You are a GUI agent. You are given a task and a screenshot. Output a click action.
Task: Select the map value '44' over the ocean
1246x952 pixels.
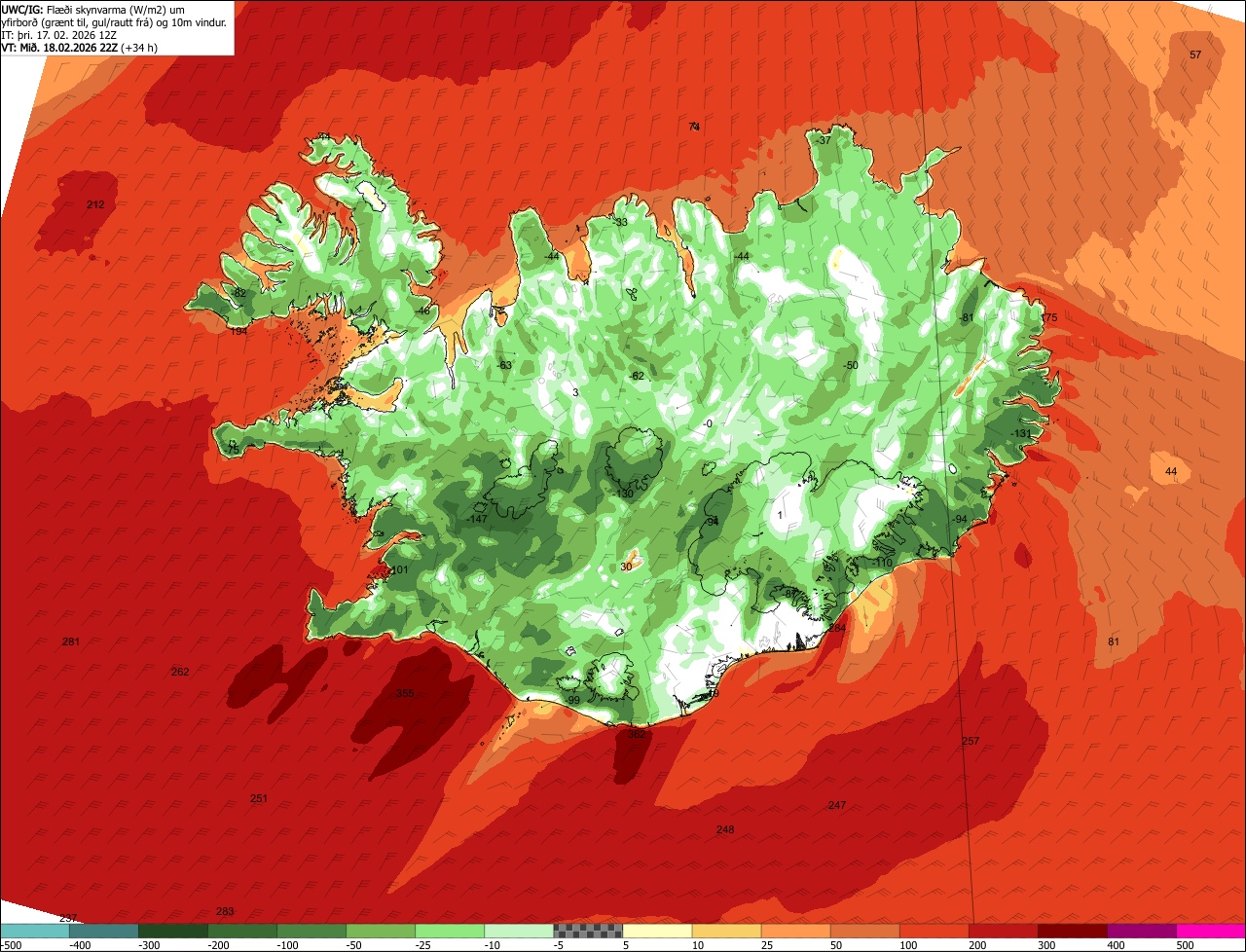[1171, 472]
